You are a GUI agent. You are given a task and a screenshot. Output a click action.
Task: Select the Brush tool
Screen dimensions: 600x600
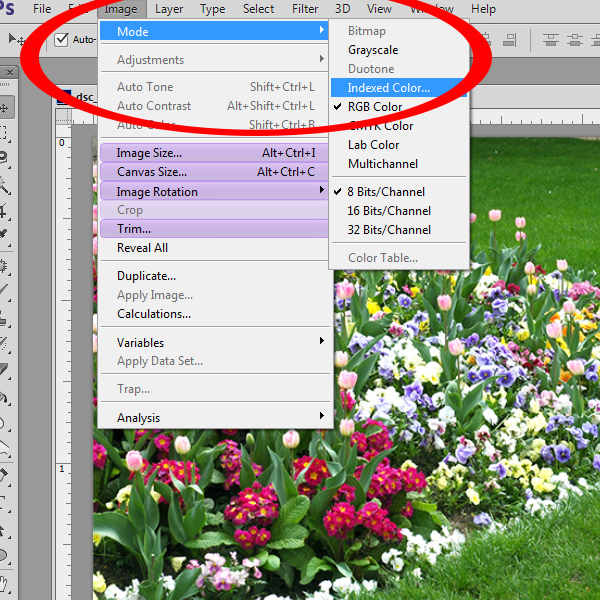(x=4, y=290)
